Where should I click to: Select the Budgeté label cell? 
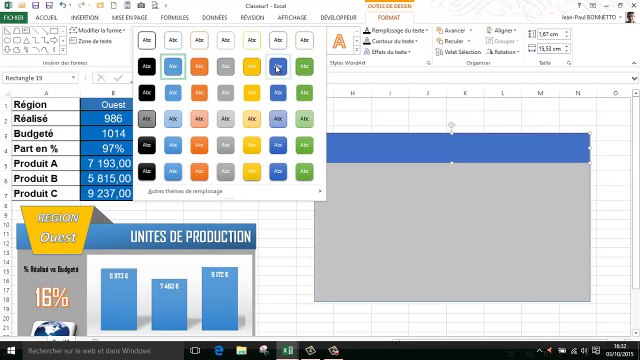46,134
